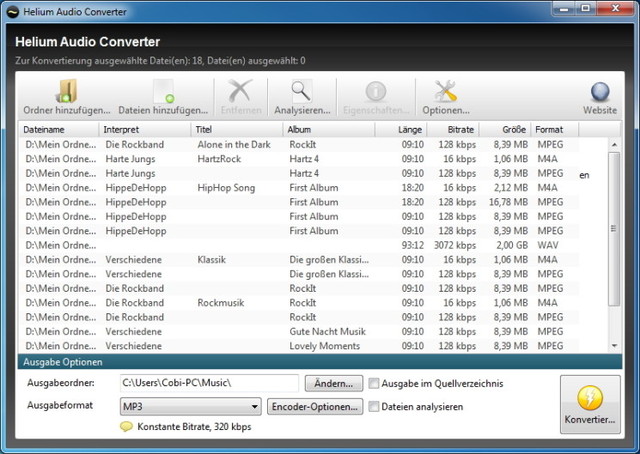The image size is (640, 454).
Task: Select the Gute Nacht Musik album cell
Action: pyautogui.click(x=327, y=332)
